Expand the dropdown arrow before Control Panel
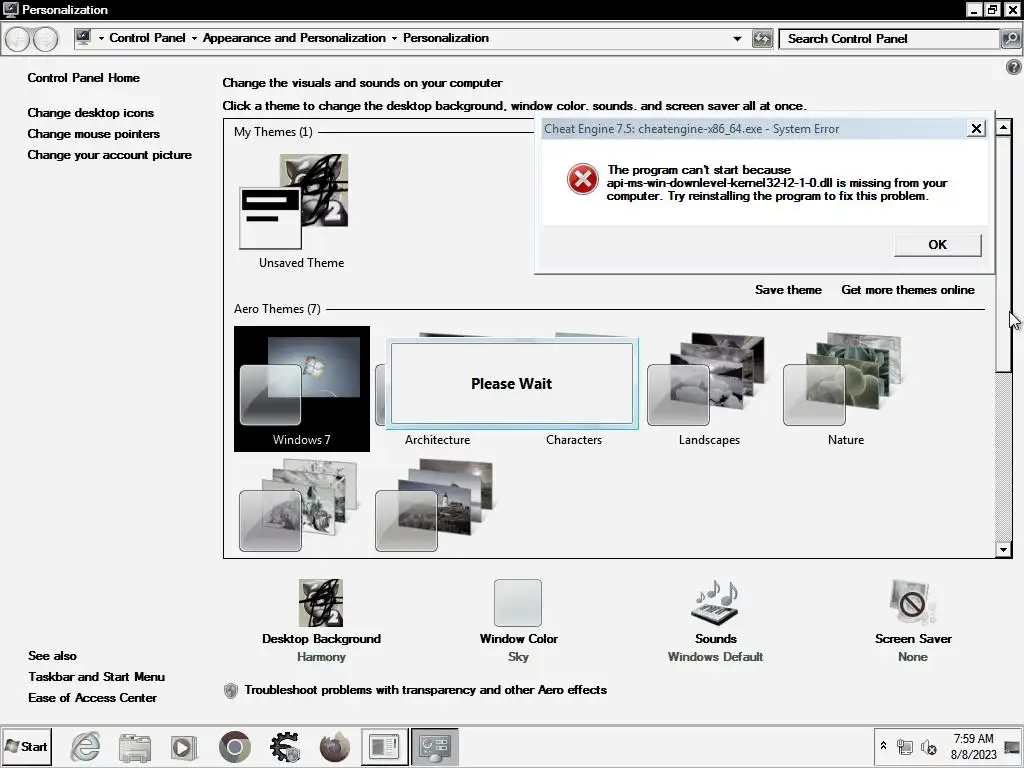 [x=101, y=39]
